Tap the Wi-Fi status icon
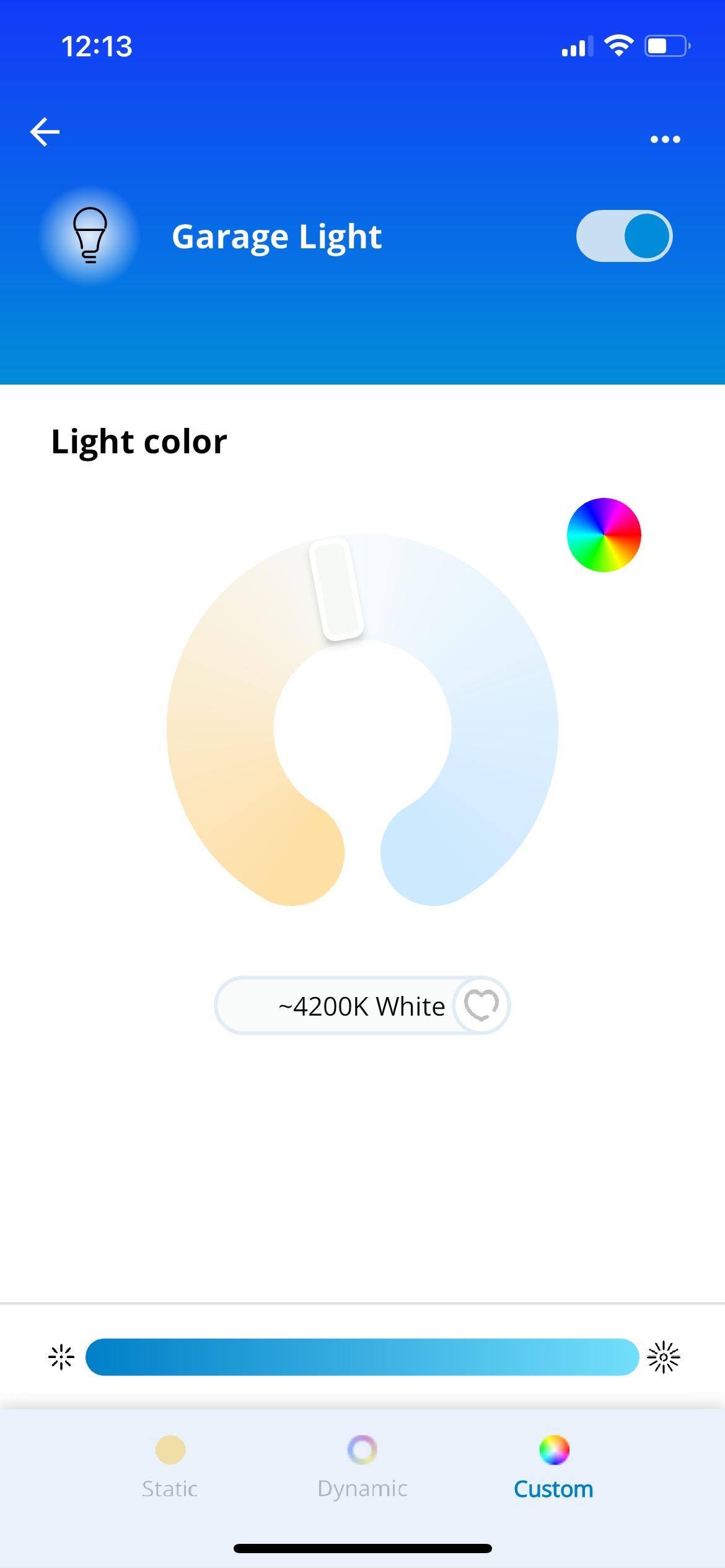 click(618, 46)
